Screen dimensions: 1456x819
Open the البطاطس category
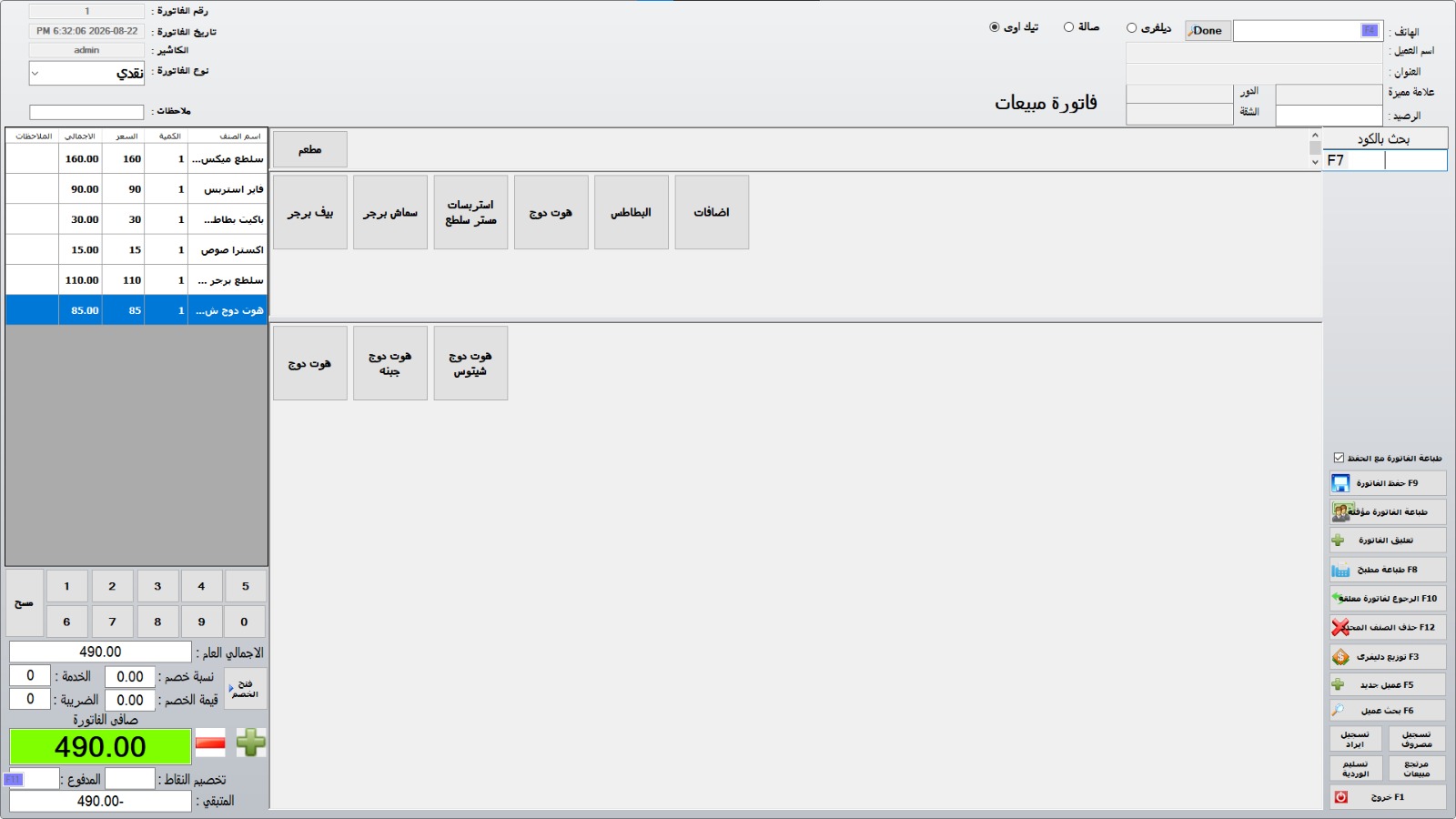pos(632,212)
